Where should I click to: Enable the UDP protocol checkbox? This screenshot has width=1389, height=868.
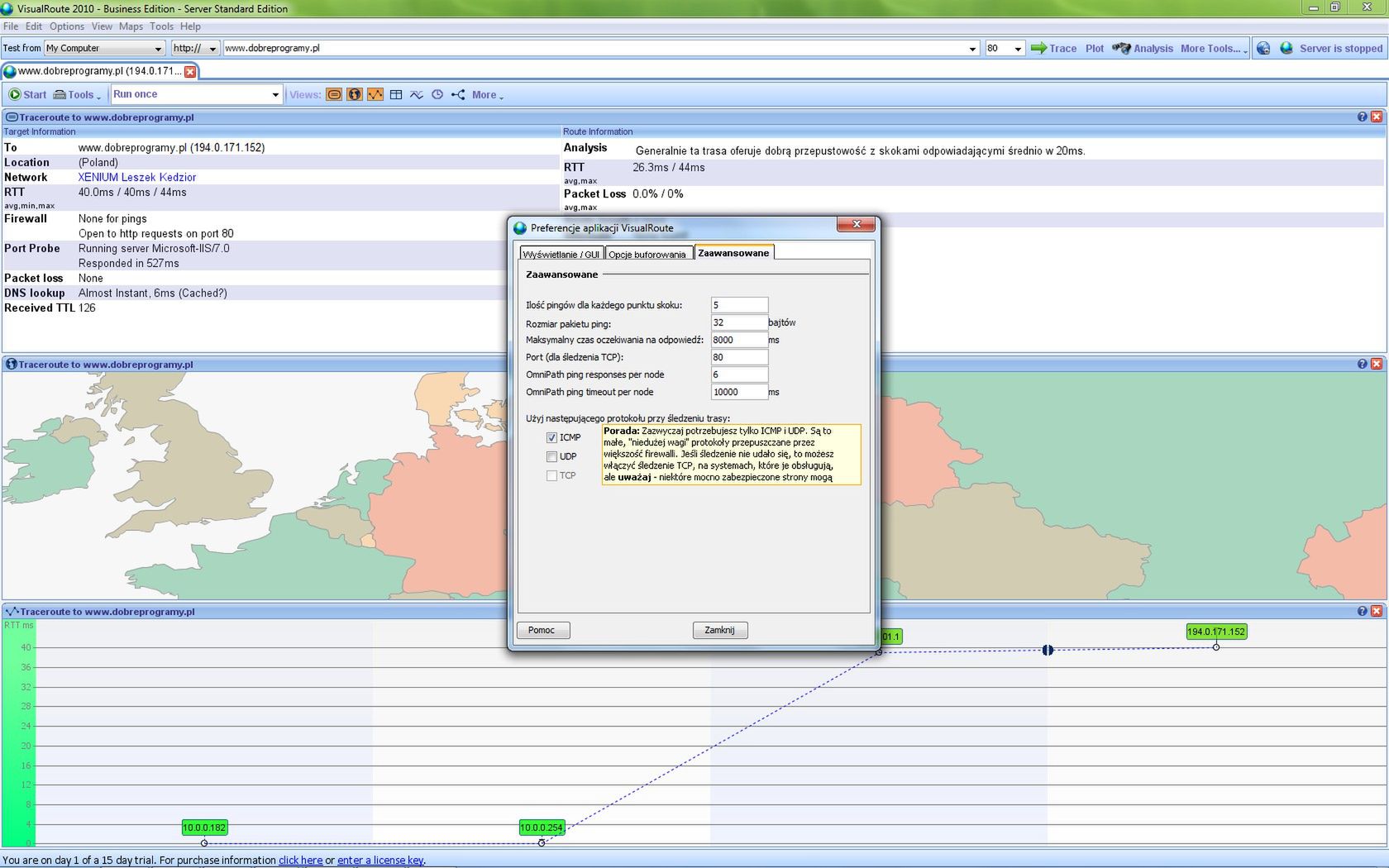pos(551,456)
